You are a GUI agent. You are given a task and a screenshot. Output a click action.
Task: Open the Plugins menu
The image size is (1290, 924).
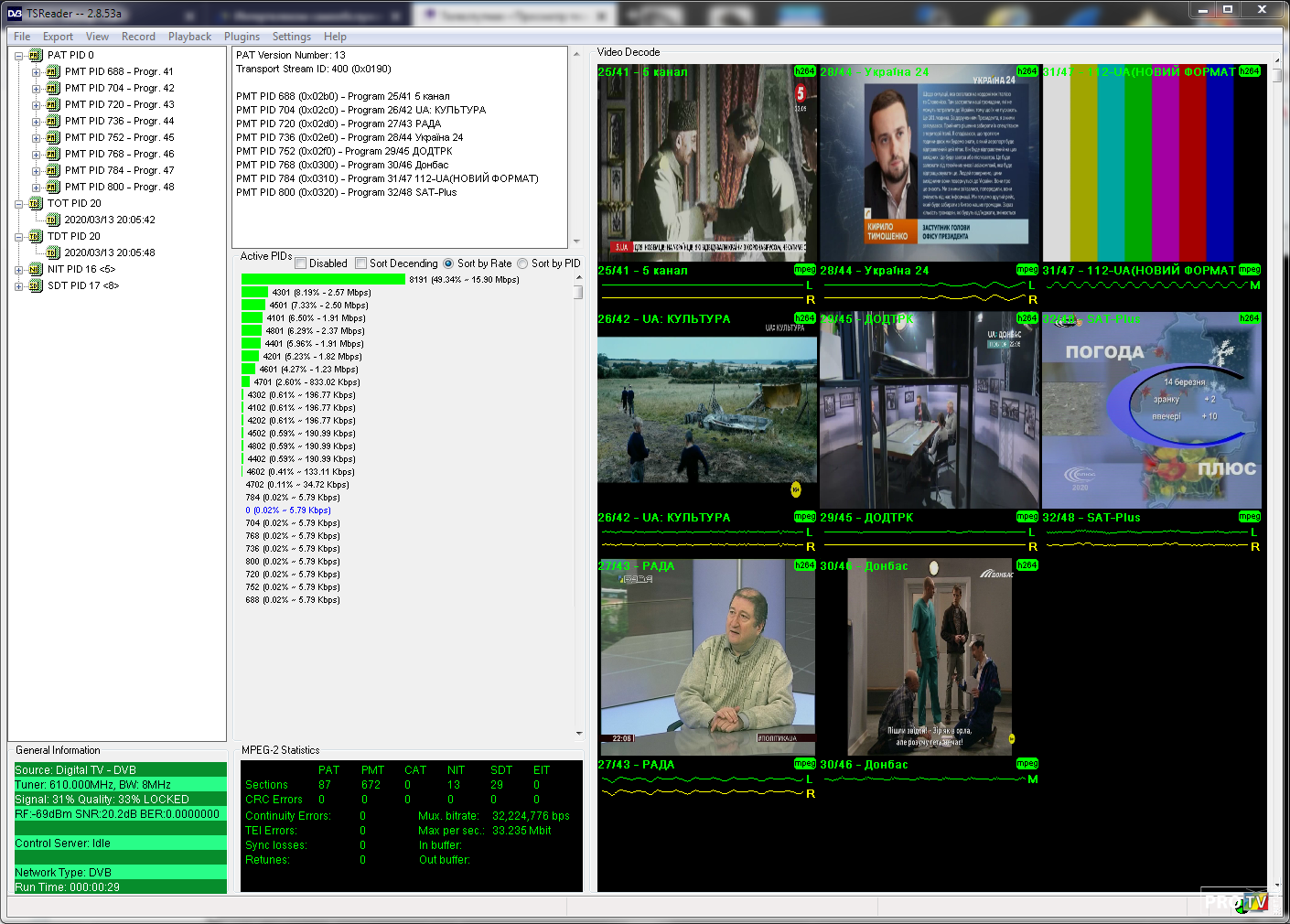[242, 37]
